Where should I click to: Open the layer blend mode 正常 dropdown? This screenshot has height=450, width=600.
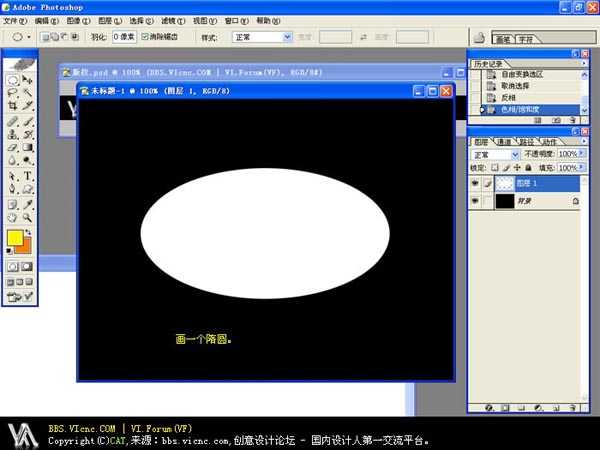[513, 155]
